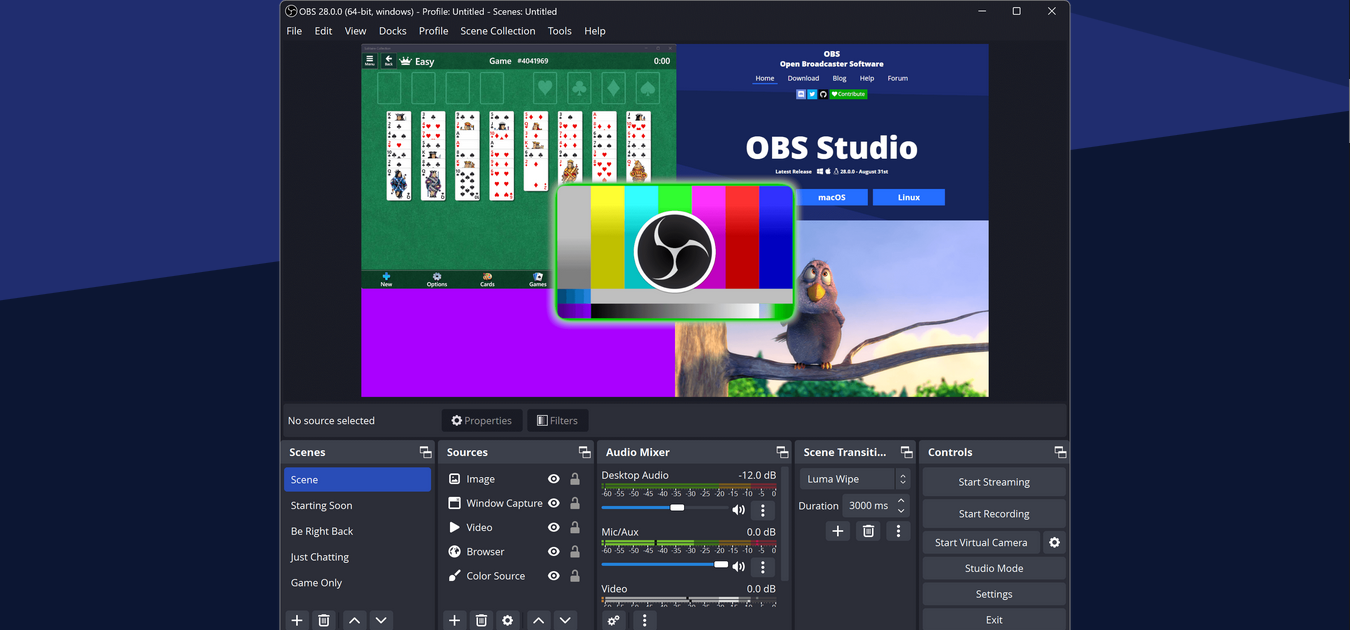Open source Filters button below preview
Screen dimensions: 1350x630
[558, 421]
